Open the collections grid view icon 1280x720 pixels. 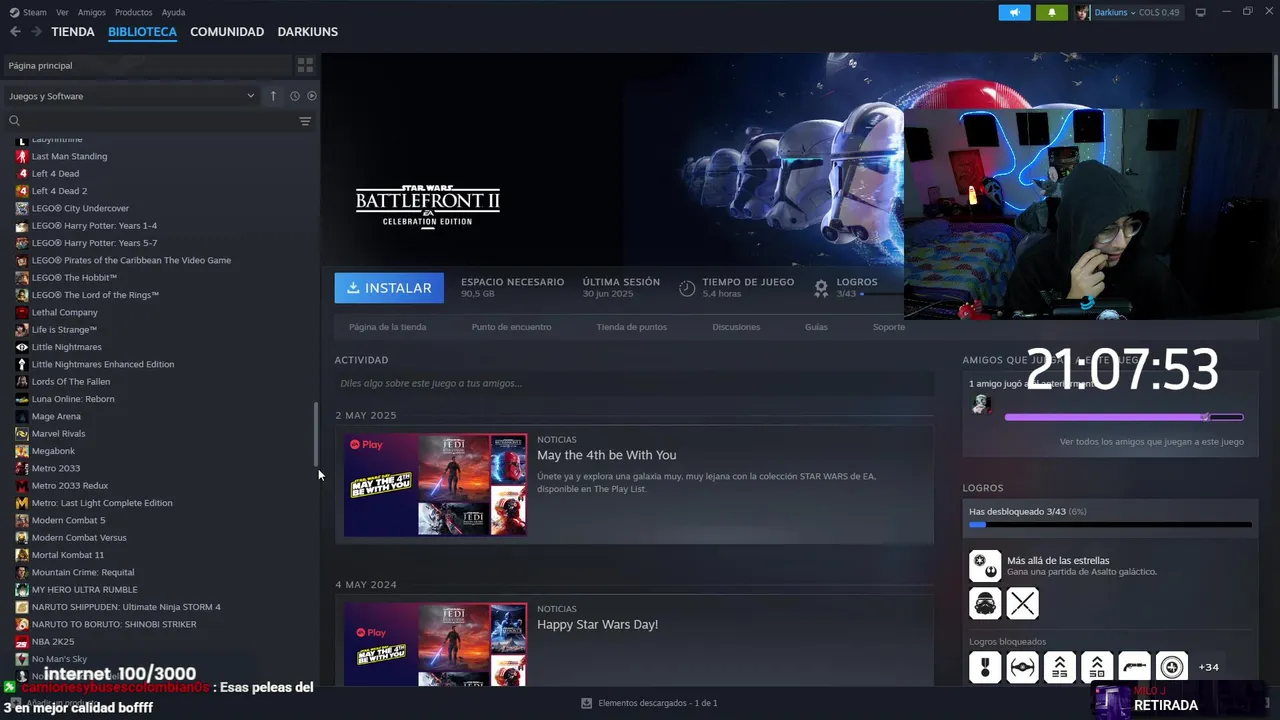305,65
